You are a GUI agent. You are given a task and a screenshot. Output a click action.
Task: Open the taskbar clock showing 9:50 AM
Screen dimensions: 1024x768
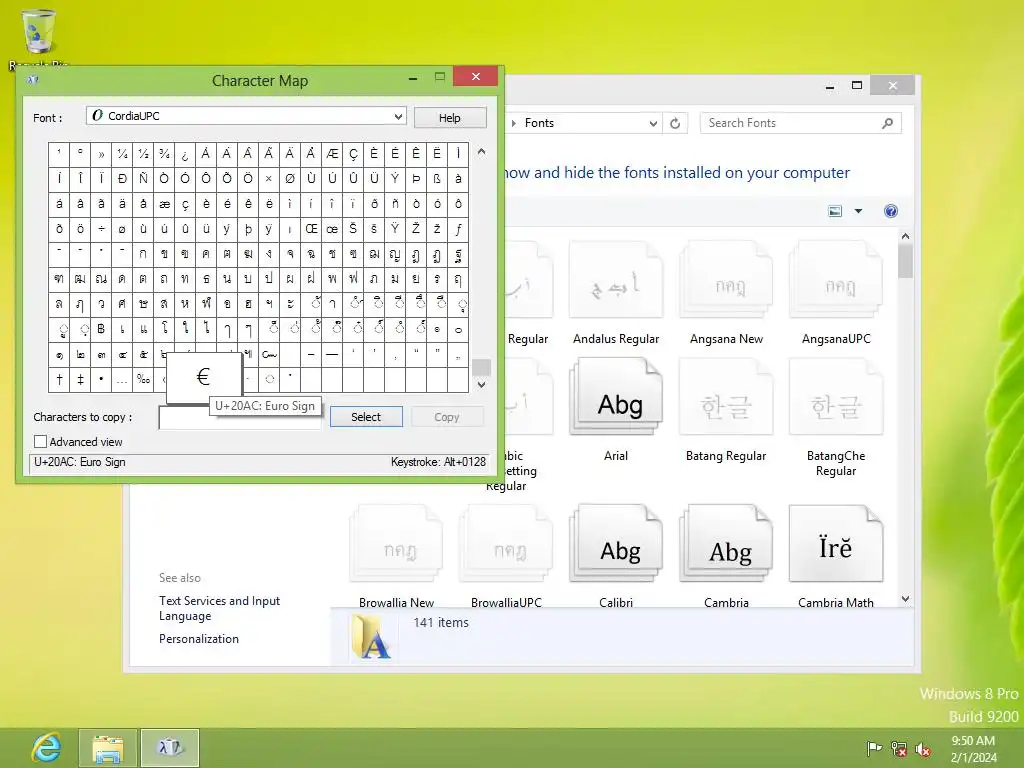[x=973, y=749]
